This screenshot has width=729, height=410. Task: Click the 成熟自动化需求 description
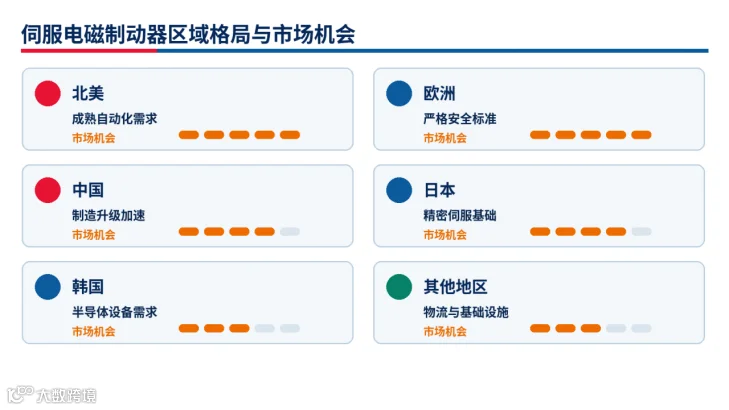(114, 119)
